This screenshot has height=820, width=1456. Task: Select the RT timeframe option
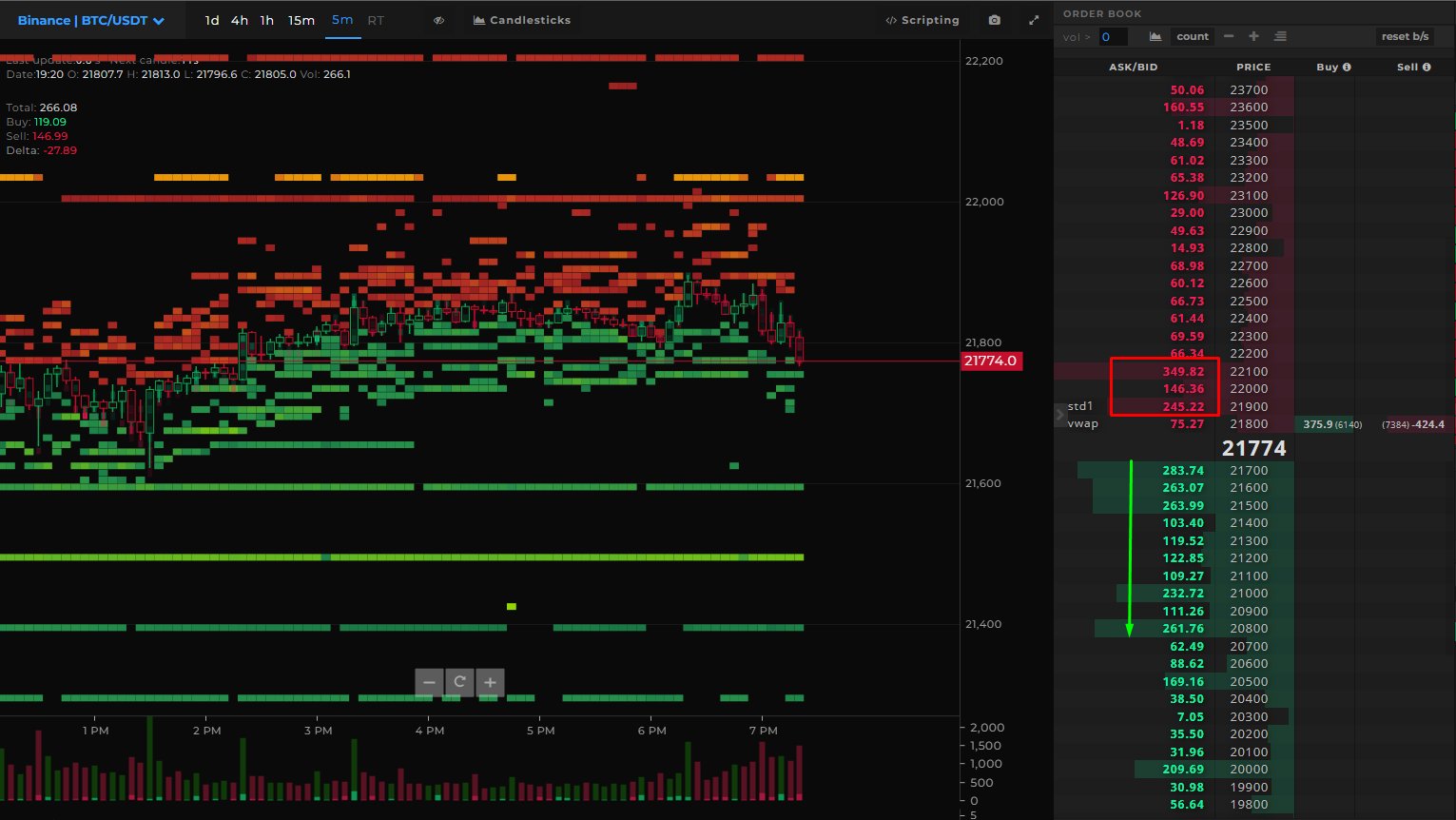tap(376, 20)
